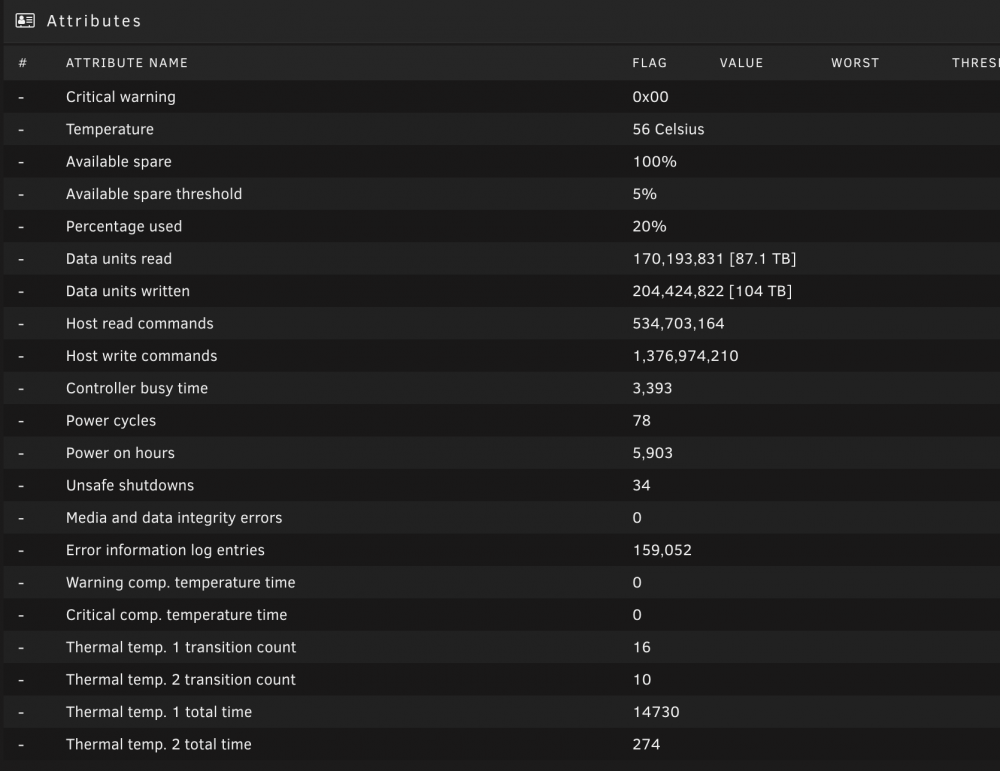Click the 159,052 log entries value
The width and height of the screenshot is (1000, 771).
tap(662, 550)
